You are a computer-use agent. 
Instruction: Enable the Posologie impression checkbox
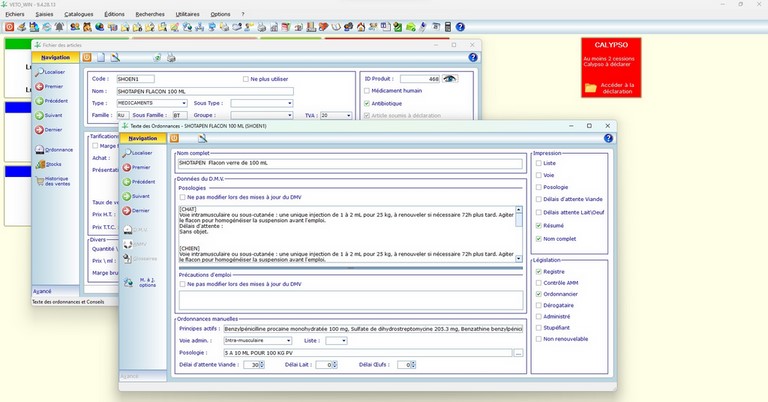click(538, 187)
